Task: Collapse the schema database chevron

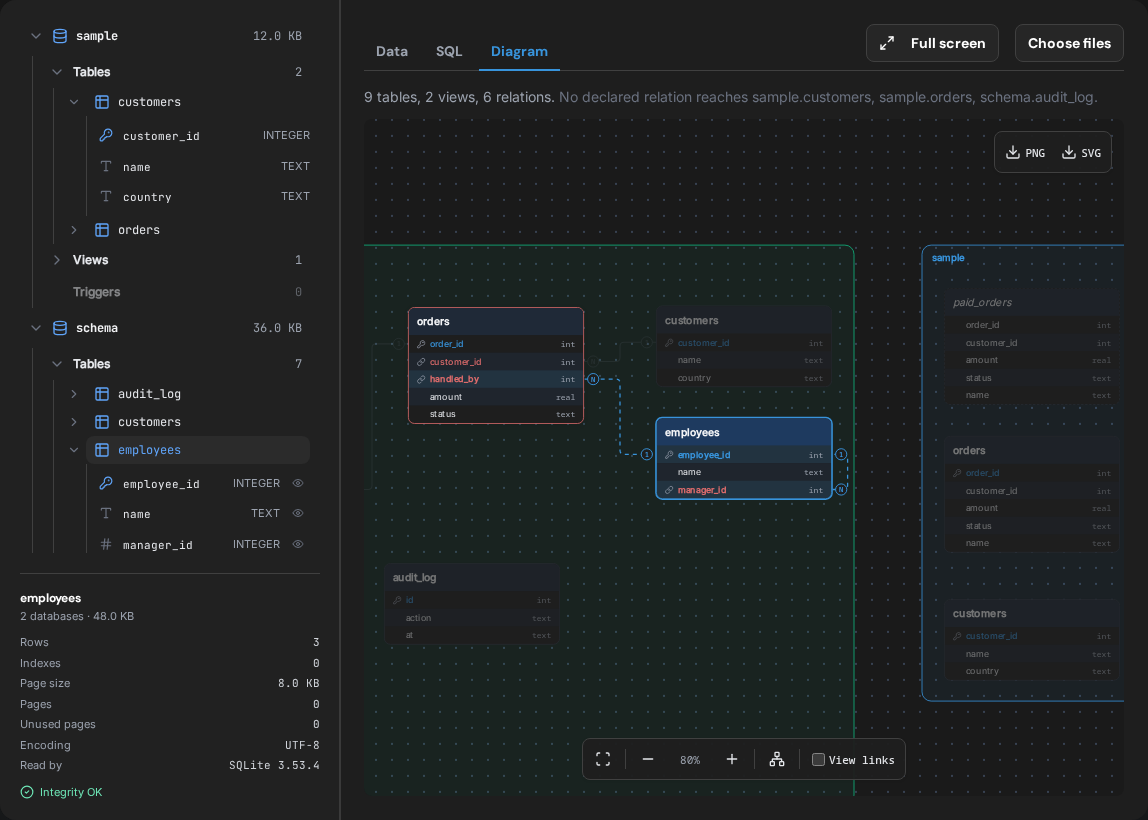Action: pyautogui.click(x=36, y=328)
